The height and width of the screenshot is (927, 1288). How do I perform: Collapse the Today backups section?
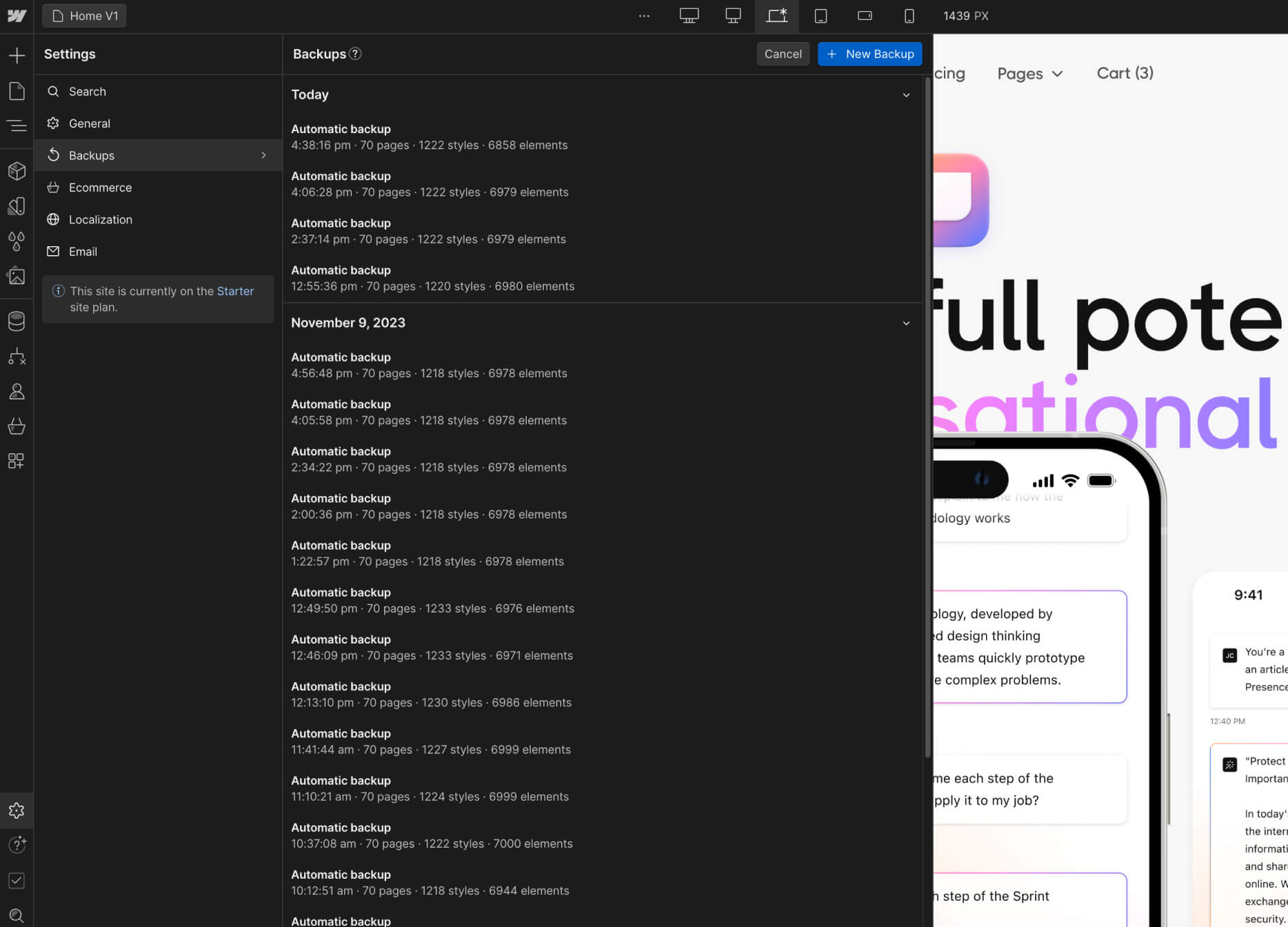[906, 94]
